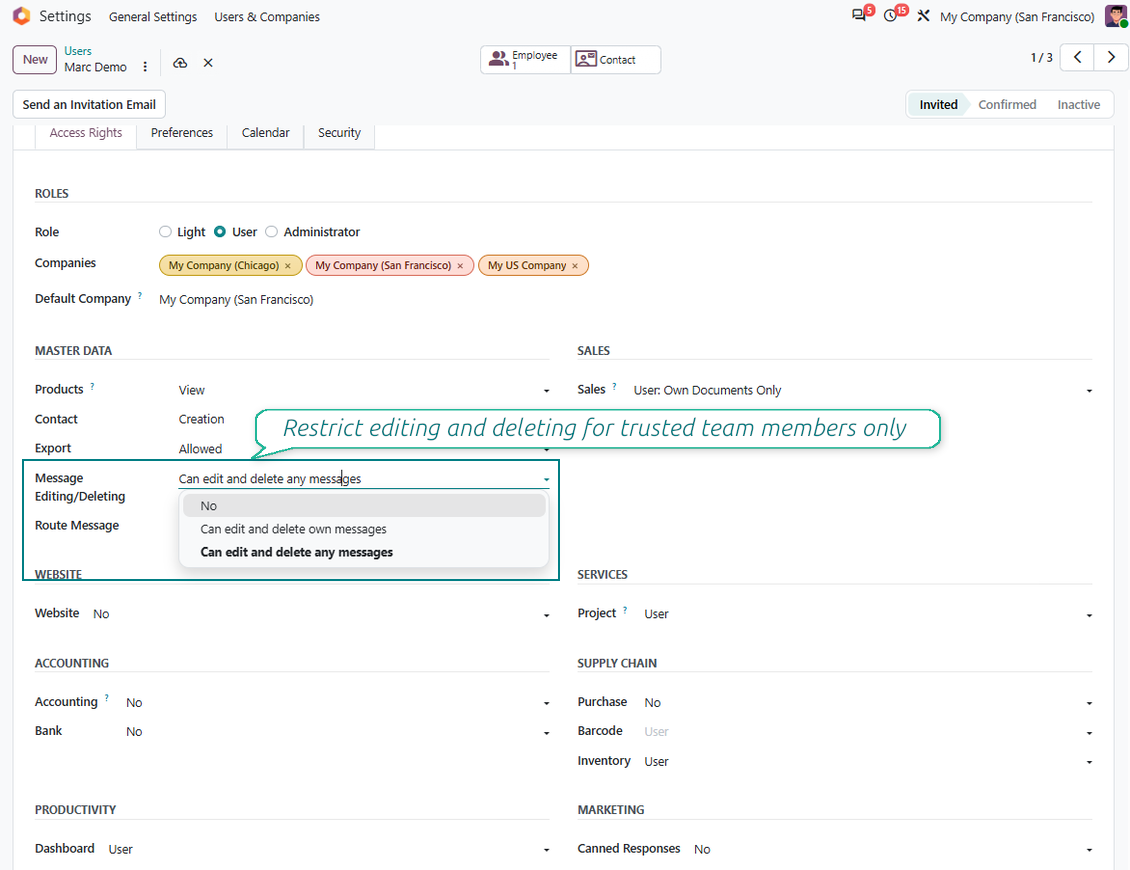Show Products help question mark
This screenshot has height=870, width=1130.
[x=92, y=386]
